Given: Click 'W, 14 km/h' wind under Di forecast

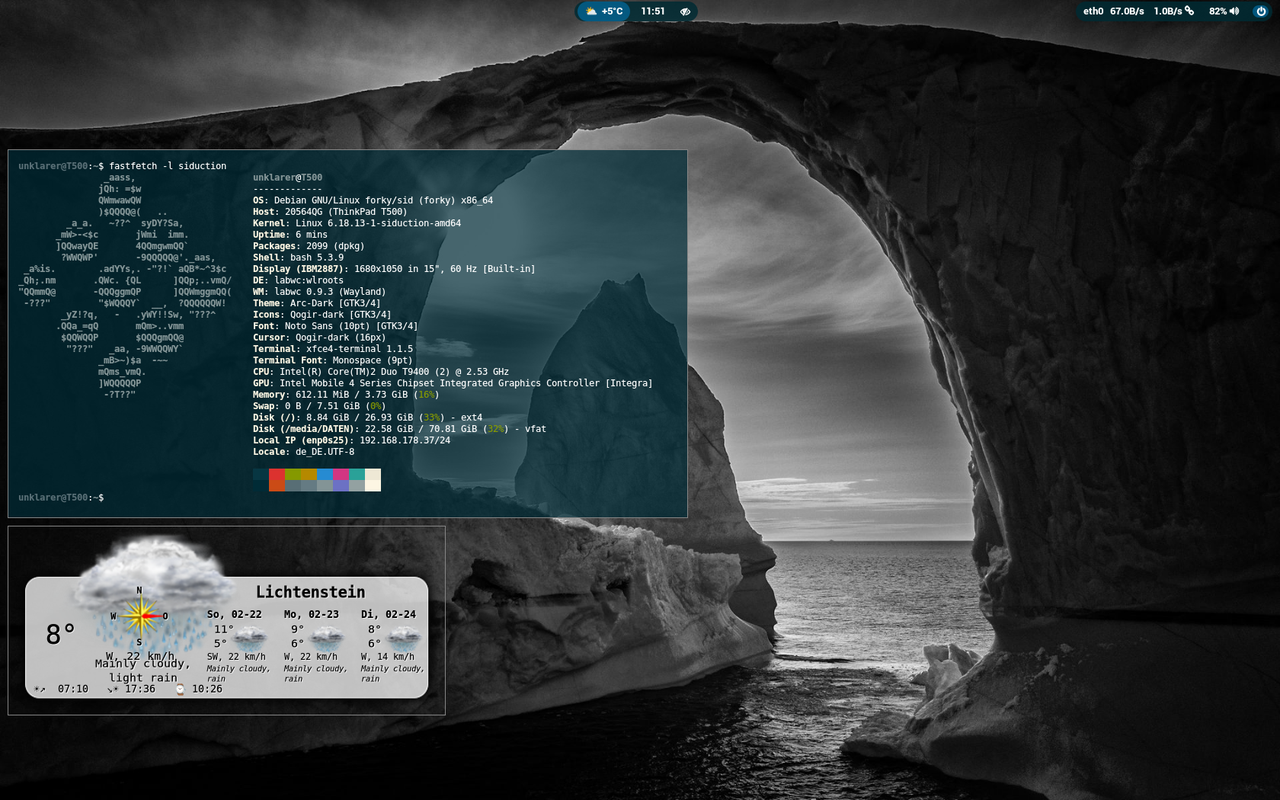Looking at the screenshot, I should (x=389, y=656).
